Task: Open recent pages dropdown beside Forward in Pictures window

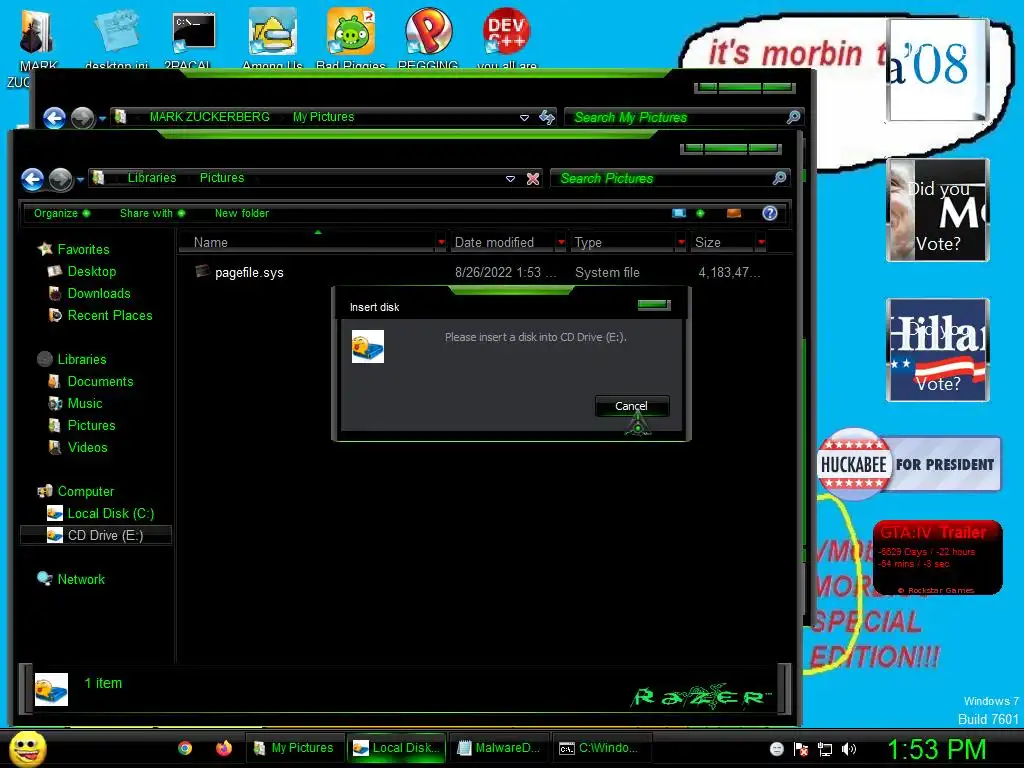Action: (x=80, y=179)
